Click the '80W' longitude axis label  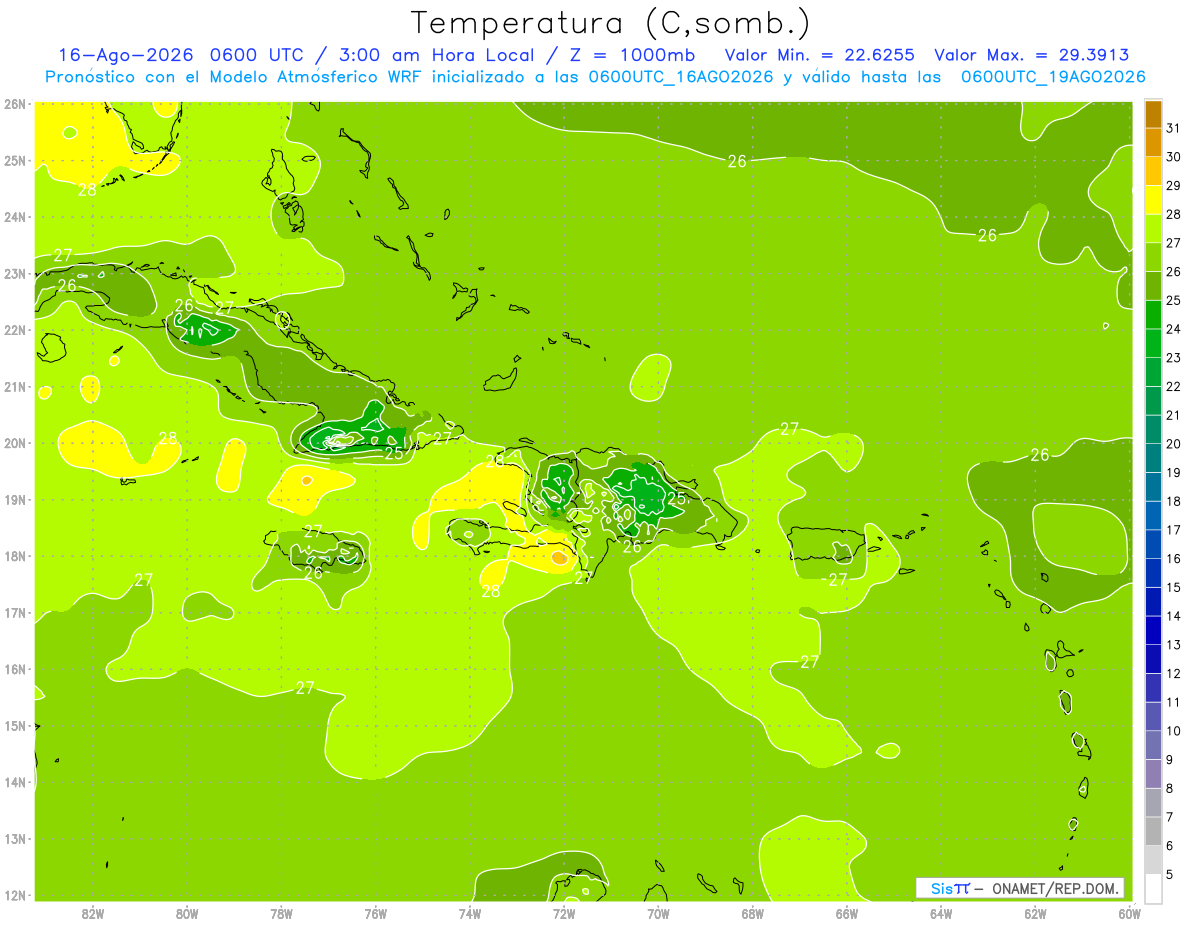pos(187,913)
